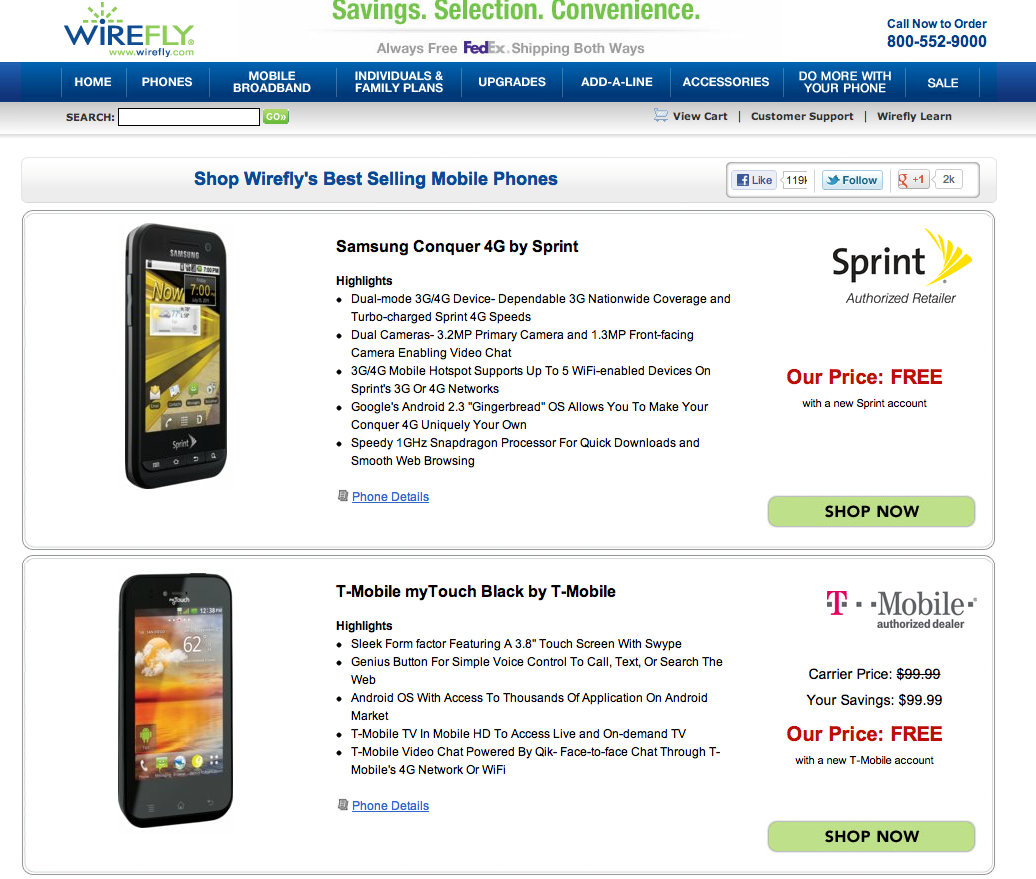
Task: Click the Sprint Authorized Retailer logo
Action: click(x=901, y=267)
